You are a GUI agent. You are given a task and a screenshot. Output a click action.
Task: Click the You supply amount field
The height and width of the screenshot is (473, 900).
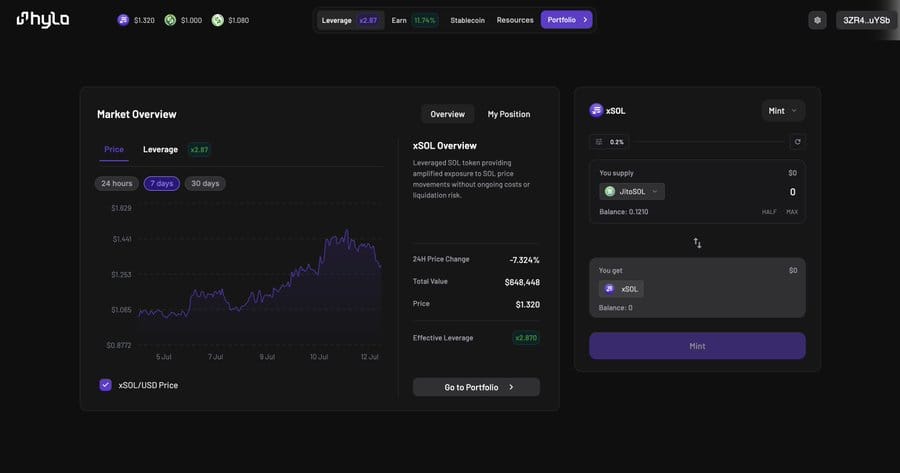coord(792,192)
